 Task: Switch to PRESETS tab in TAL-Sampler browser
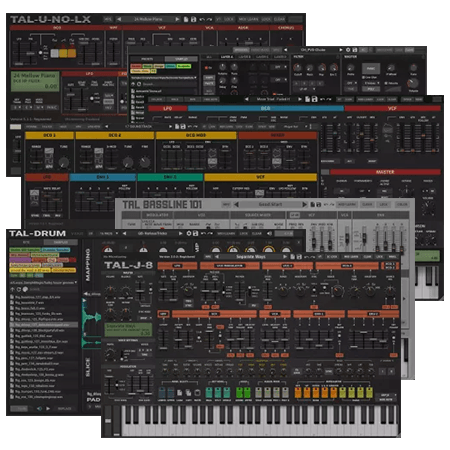click(147, 59)
